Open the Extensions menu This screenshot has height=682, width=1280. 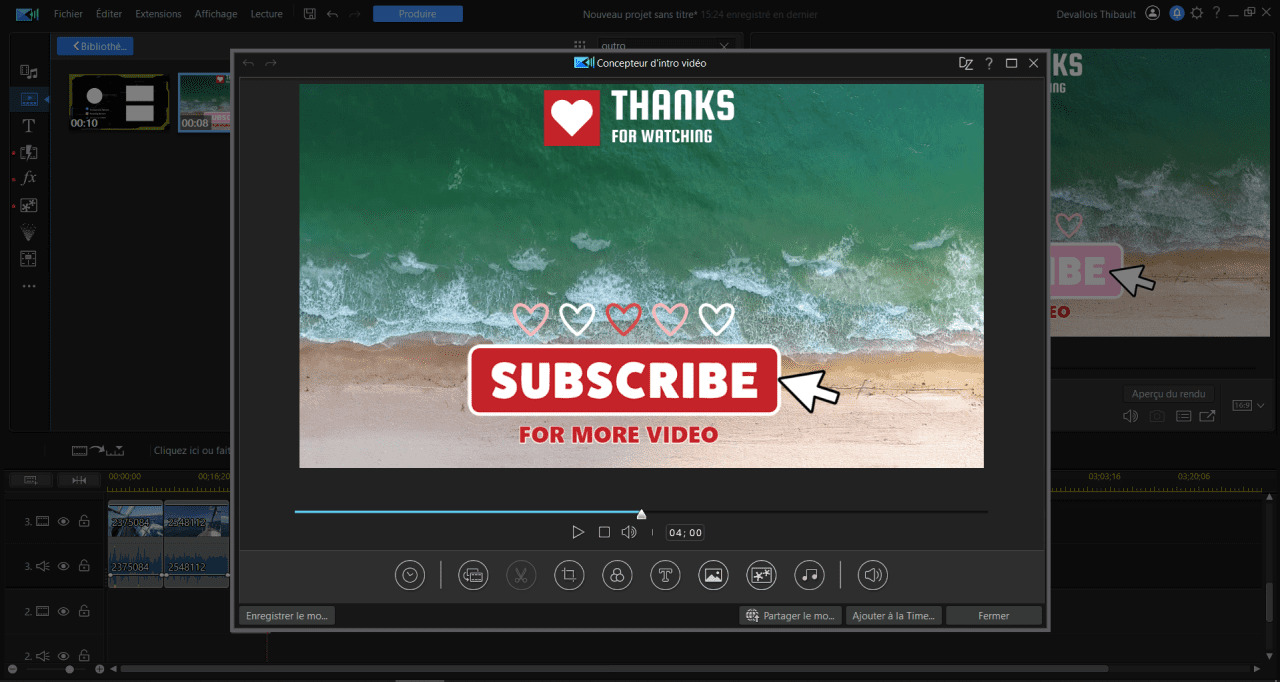click(158, 13)
